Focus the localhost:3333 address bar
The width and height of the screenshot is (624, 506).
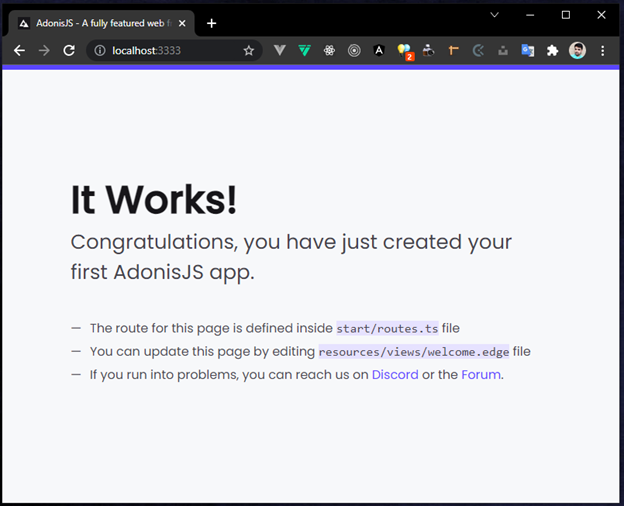pyautogui.click(x=174, y=51)
